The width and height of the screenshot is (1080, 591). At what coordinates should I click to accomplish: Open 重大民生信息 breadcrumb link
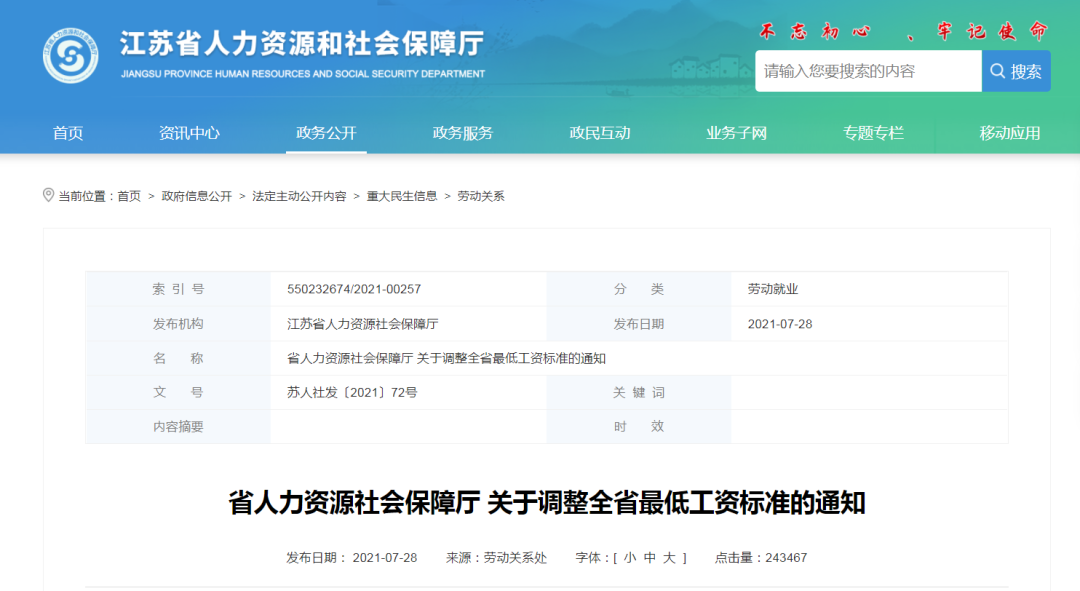[x=402, y=196]
